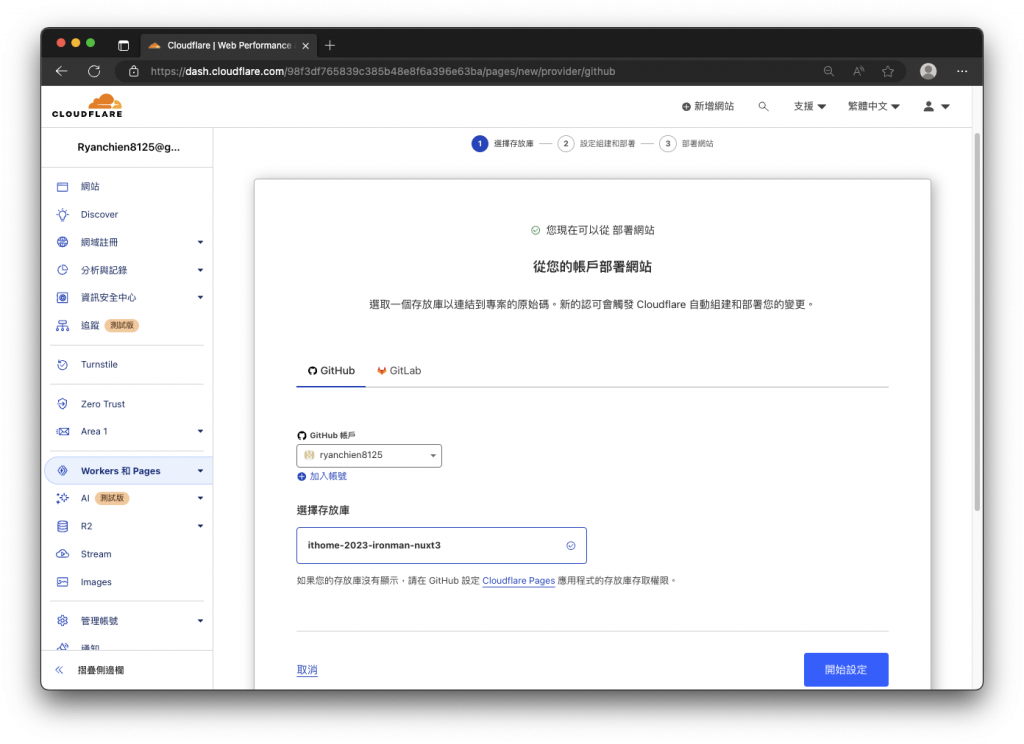Screen dimensions: 1024x744
Task: Click the Turnstile icon in sidebar
Action: click(x=63, y=364)
